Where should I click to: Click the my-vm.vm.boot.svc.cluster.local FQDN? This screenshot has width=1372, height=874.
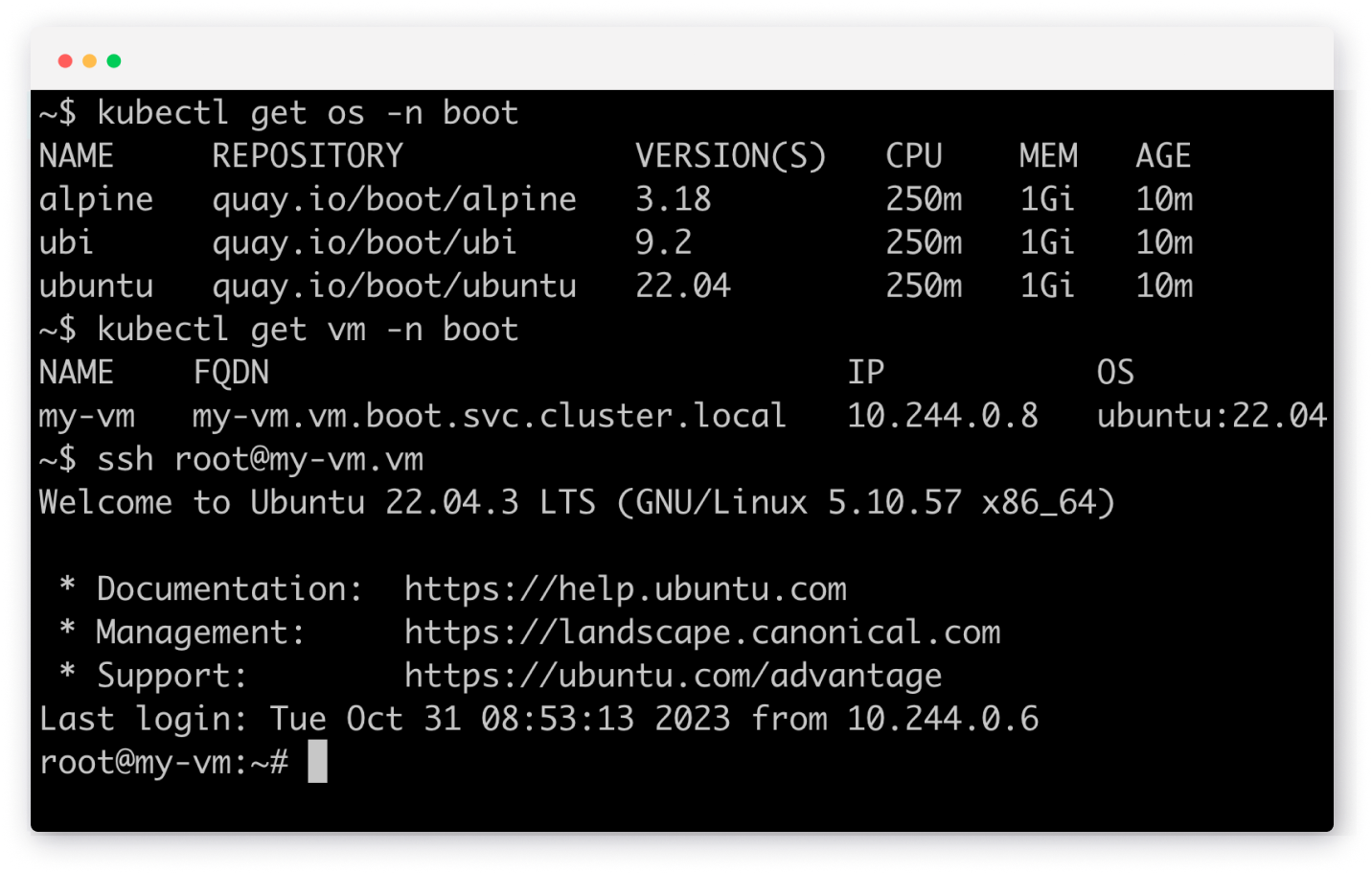click(x=489, y=416)
